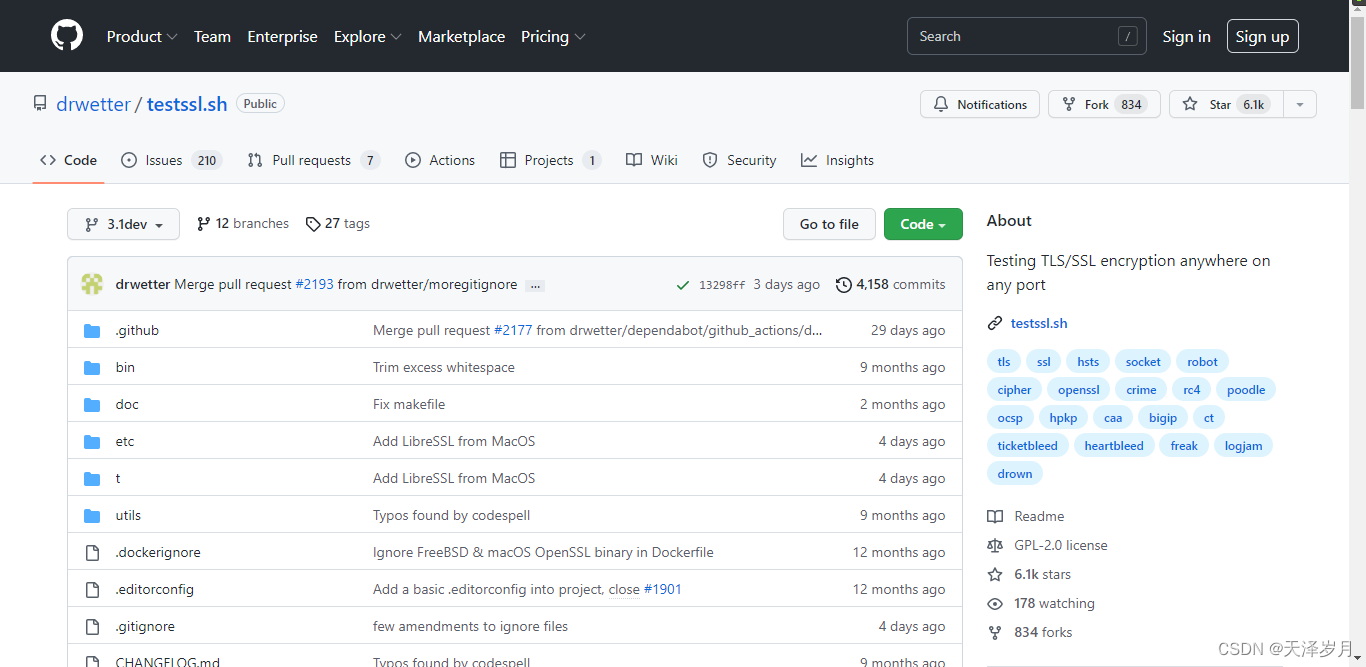Open commit hash 13298ff
Image resolution: width=1366 pixels, height=667 pixels.
pos(722,285)
